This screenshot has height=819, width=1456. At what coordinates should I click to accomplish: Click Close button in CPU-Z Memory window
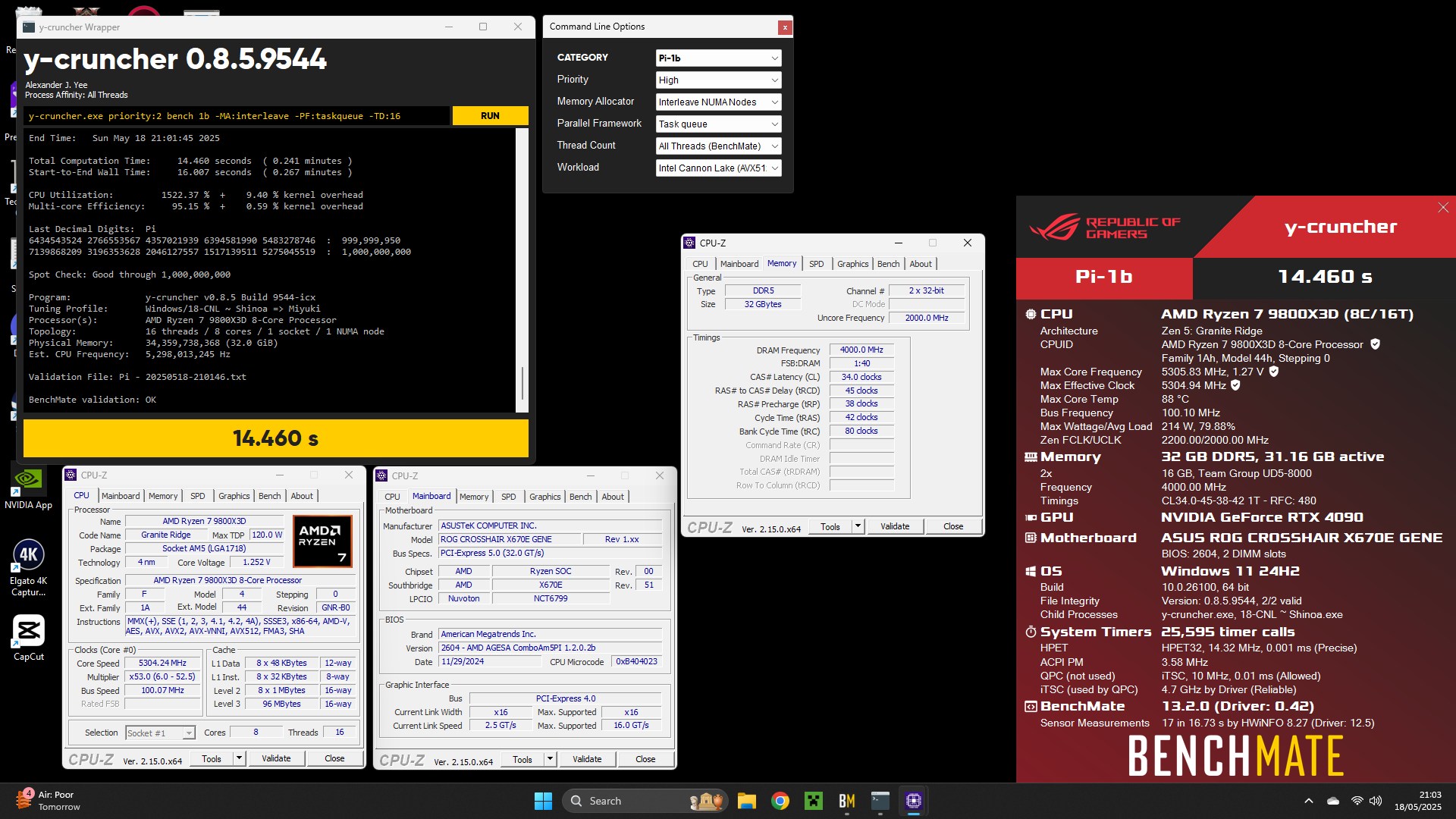tap(953, 526)
